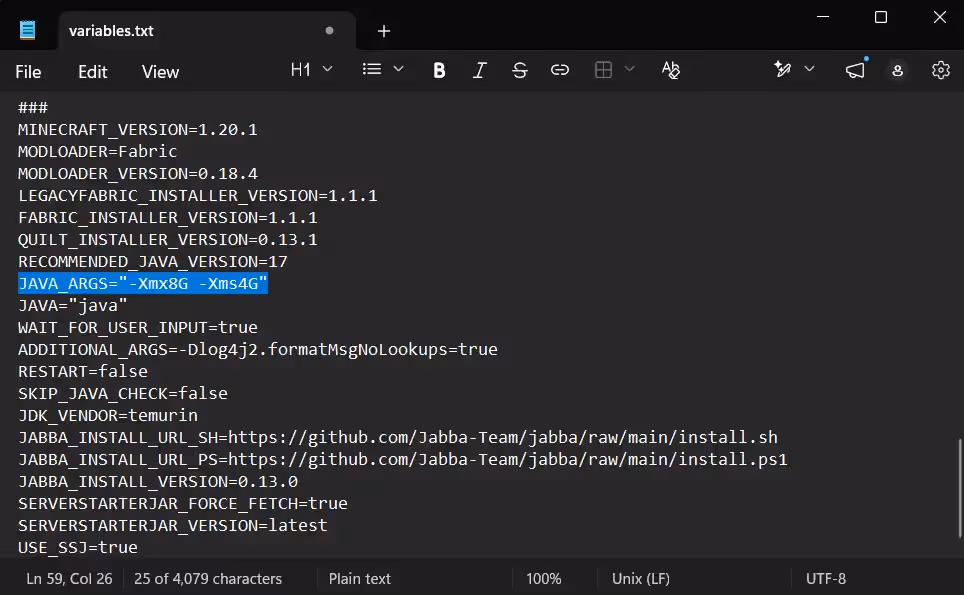The height and width of the screenshot is (595, 964).
Task: Open Notepad settings gear
Action: pos(941,70)
